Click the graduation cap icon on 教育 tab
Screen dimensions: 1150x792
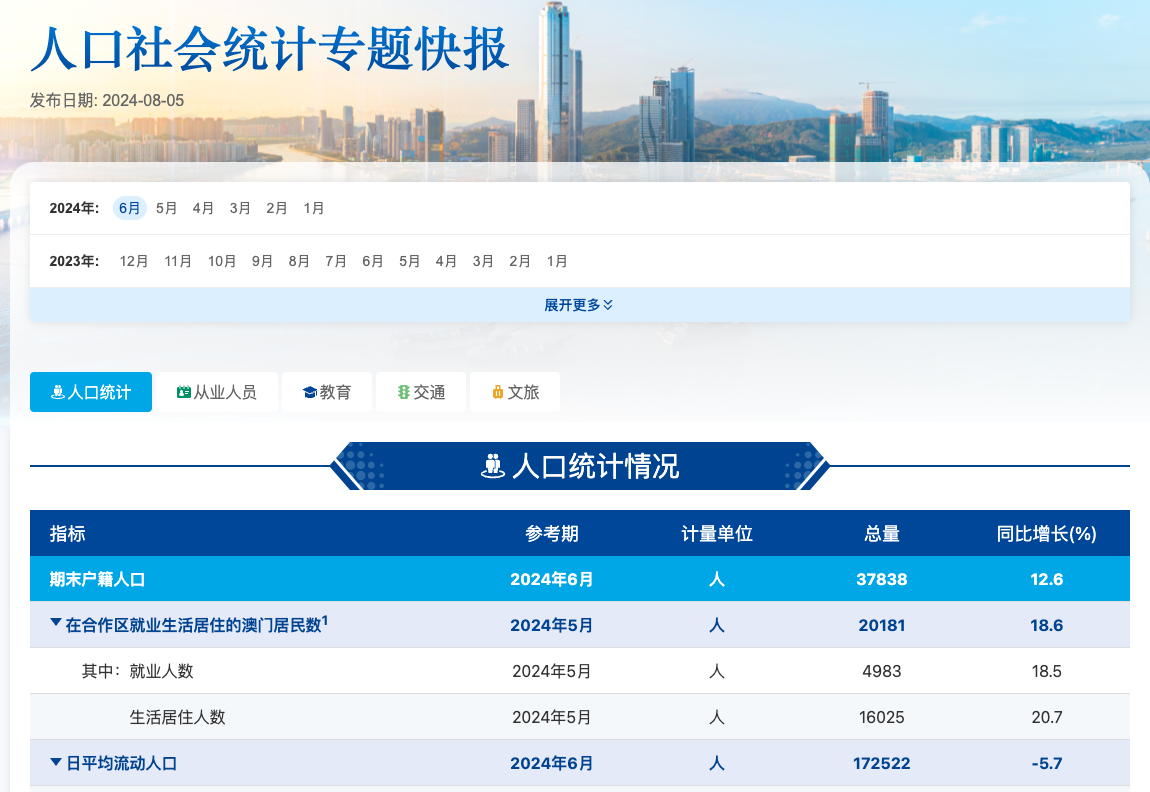click(x=309, y=393)
